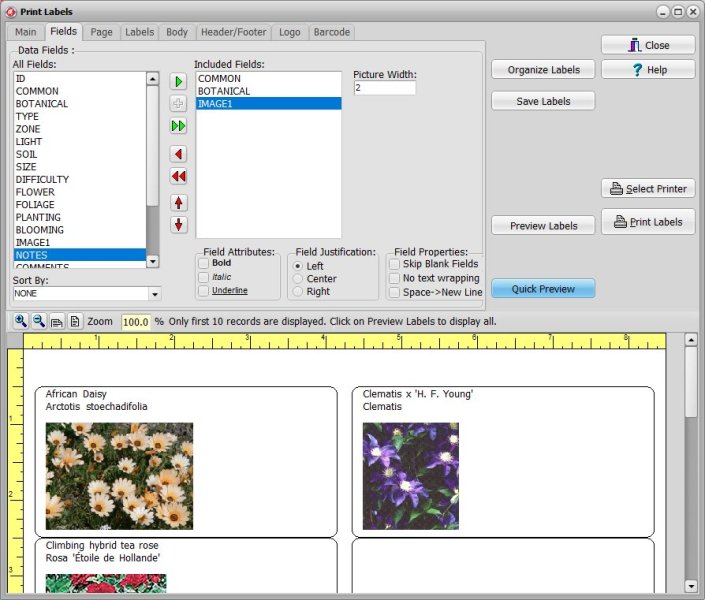Click the purple Clematis flower image

pyautogui.click(x=411, y=476)
